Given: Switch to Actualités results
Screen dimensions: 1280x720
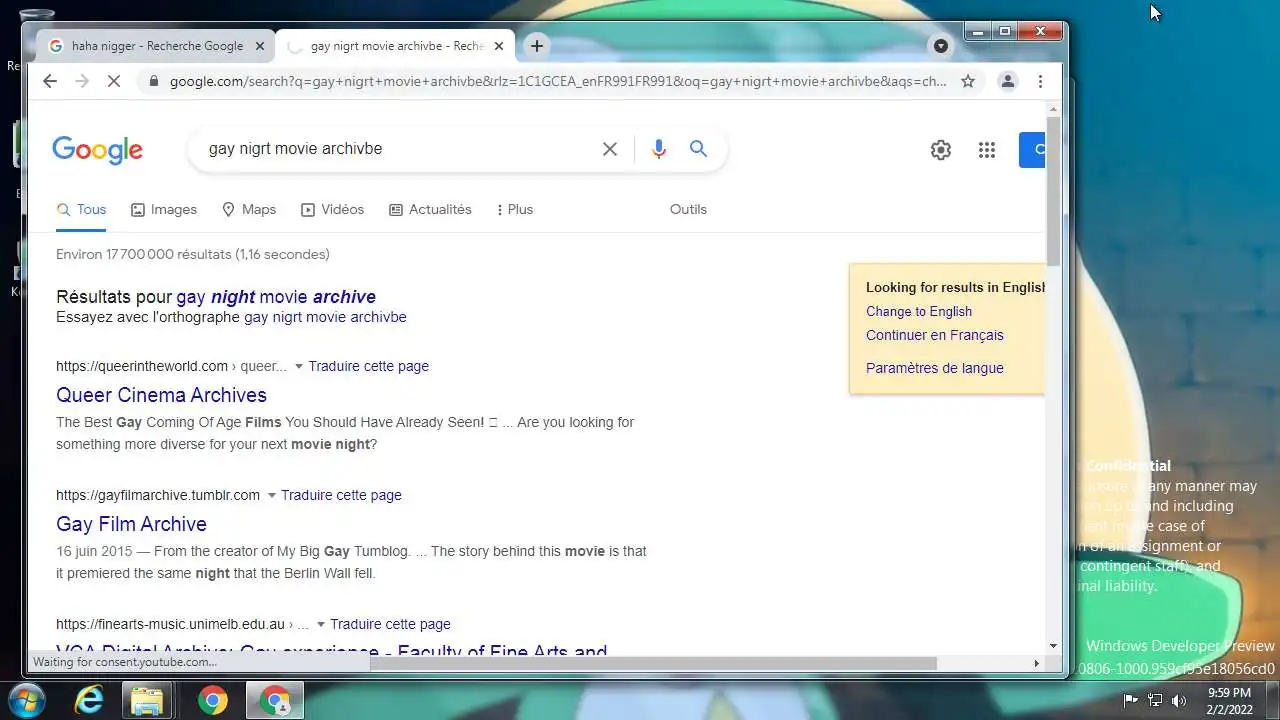Looking at the screenshot, I should point(430,209).
